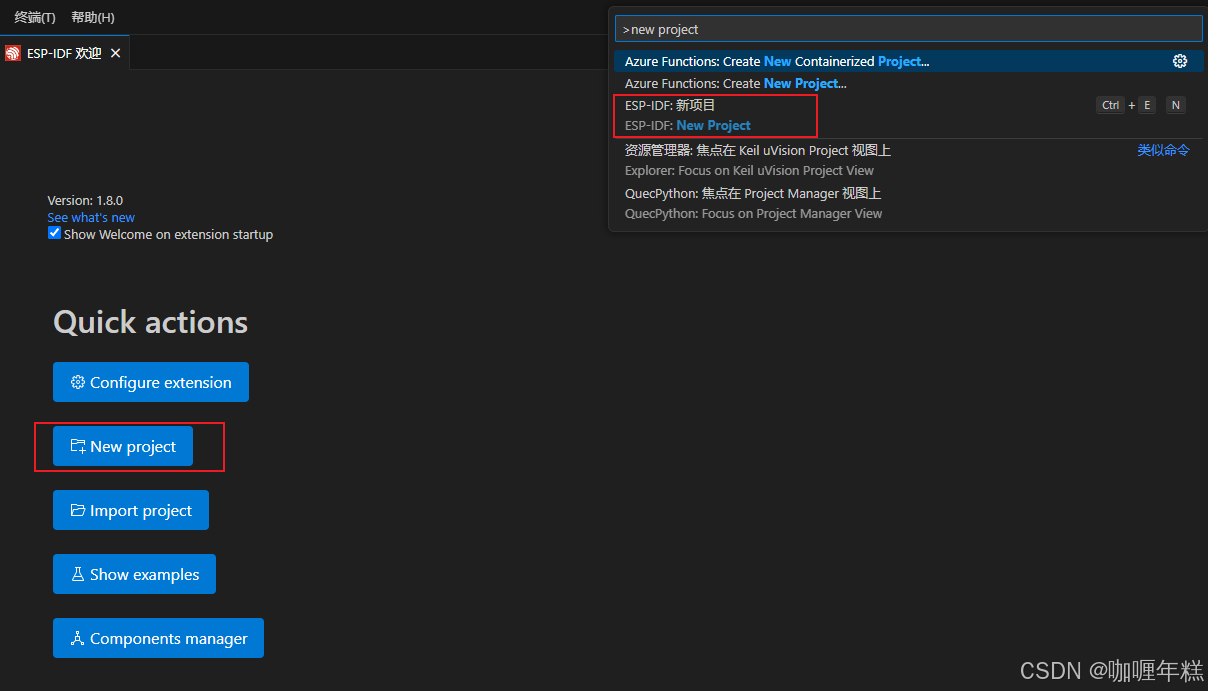Click the Version: 1.8.0 text
Image resolution: width=1208 pixels, height=691 pixels.
(x=85, y=200)
